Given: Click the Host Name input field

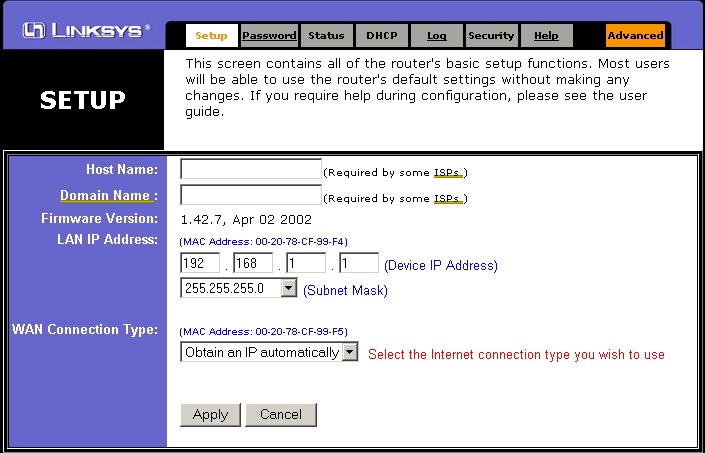Looking at the screenshot, I should coord(251,169).
